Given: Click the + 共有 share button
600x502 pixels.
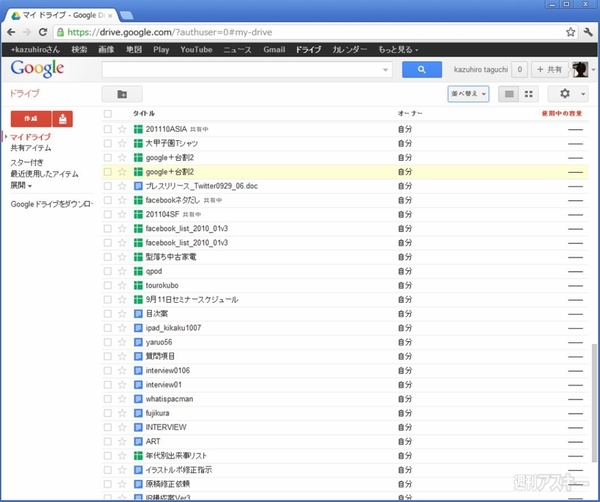Looking at the screenshot, I should (549, 70).
